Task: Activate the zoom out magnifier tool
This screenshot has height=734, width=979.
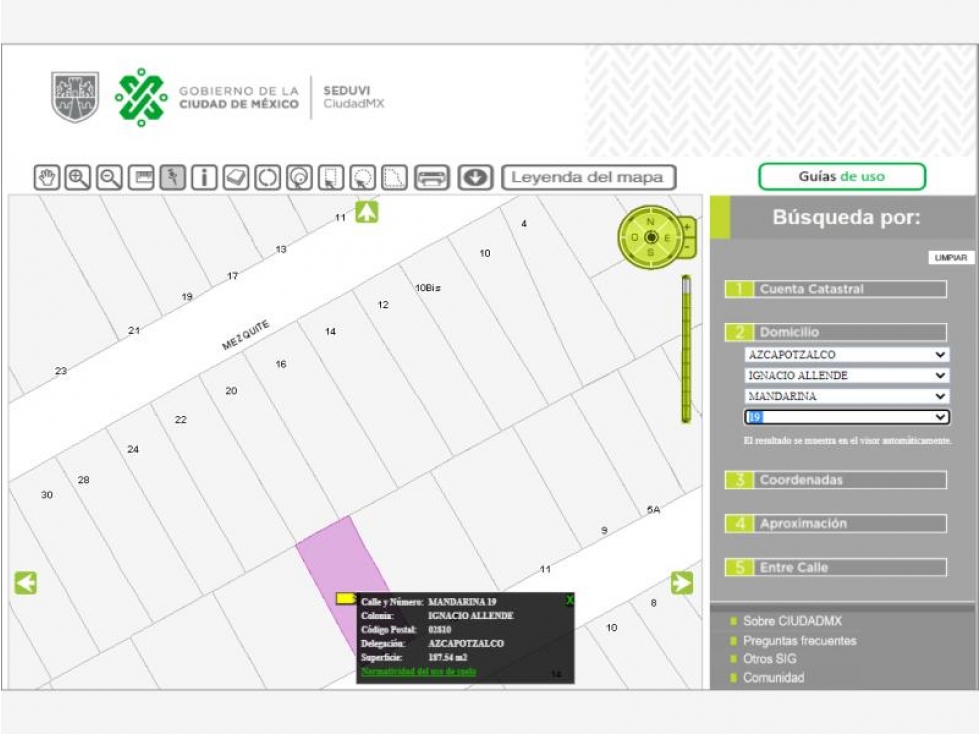Action: tap(110, 177)
